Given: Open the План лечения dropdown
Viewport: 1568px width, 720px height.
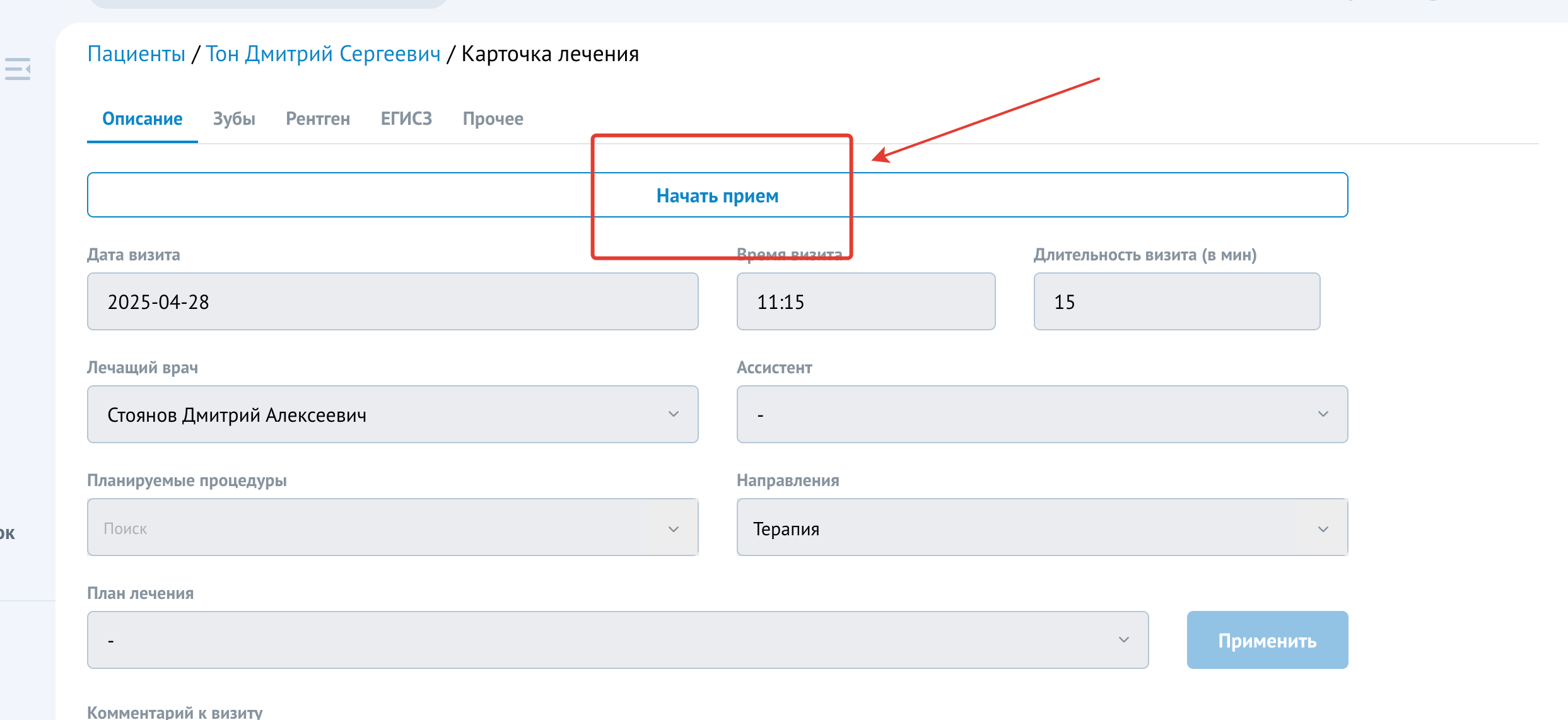Looking at the screenshot, I should (x=617, y=640).
